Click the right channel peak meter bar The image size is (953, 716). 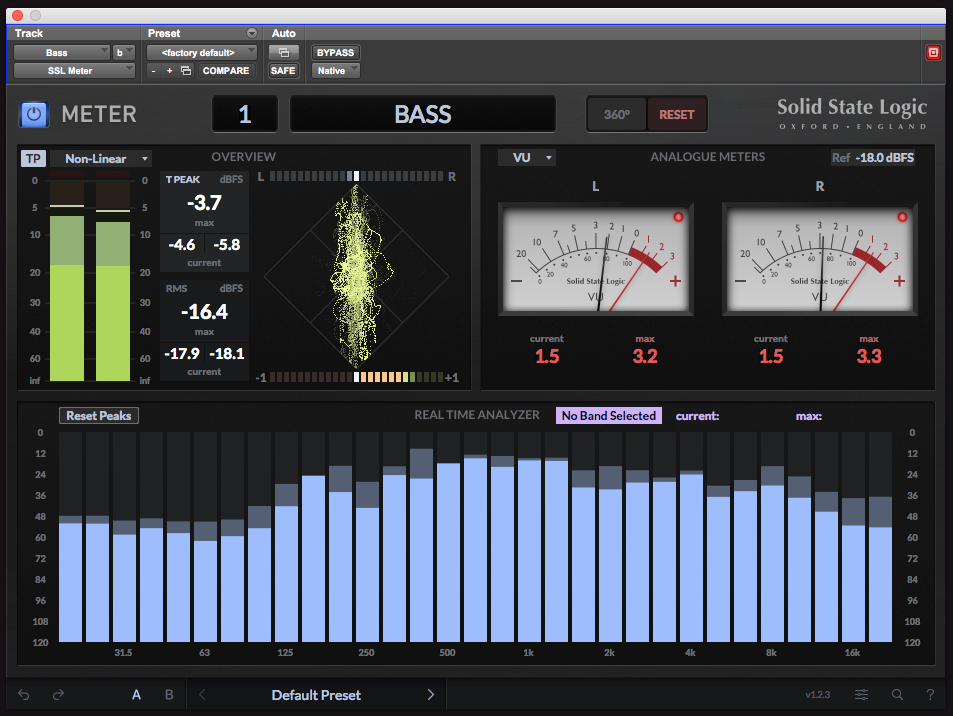(x=113, y=277)
